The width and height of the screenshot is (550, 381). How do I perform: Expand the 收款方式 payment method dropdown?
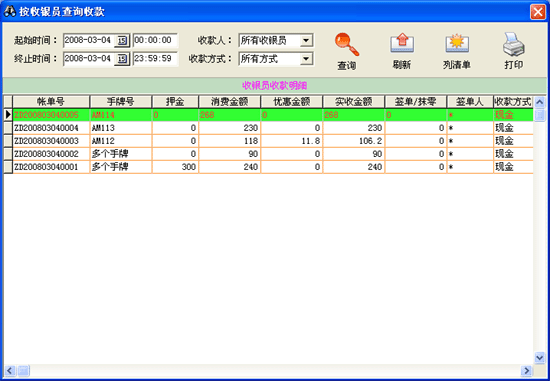pyautogui.click(x=306, y=59)
